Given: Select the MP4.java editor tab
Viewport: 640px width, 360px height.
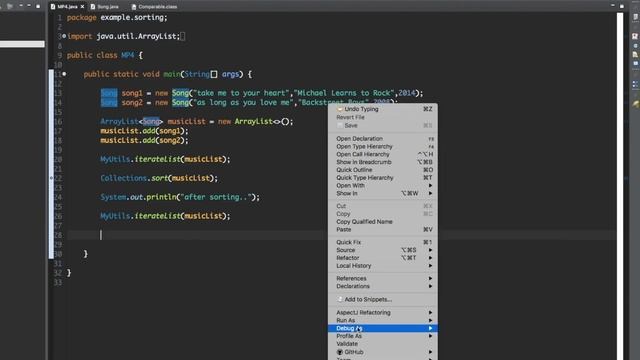Looking at the screenshot, I should coord(64,7).
